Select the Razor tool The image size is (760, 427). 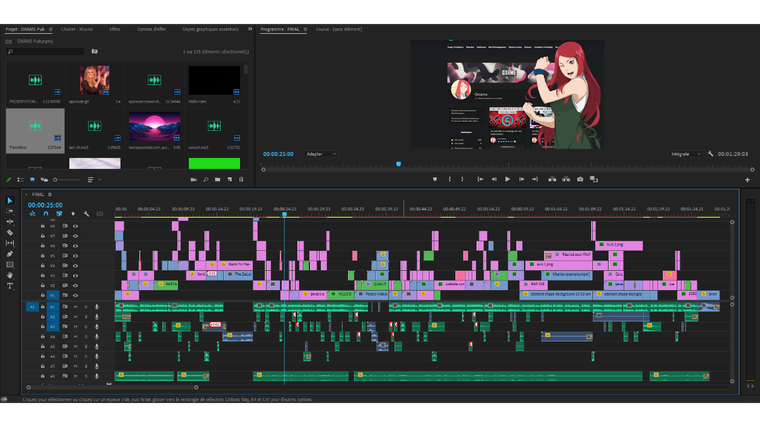tap(10, 233)
